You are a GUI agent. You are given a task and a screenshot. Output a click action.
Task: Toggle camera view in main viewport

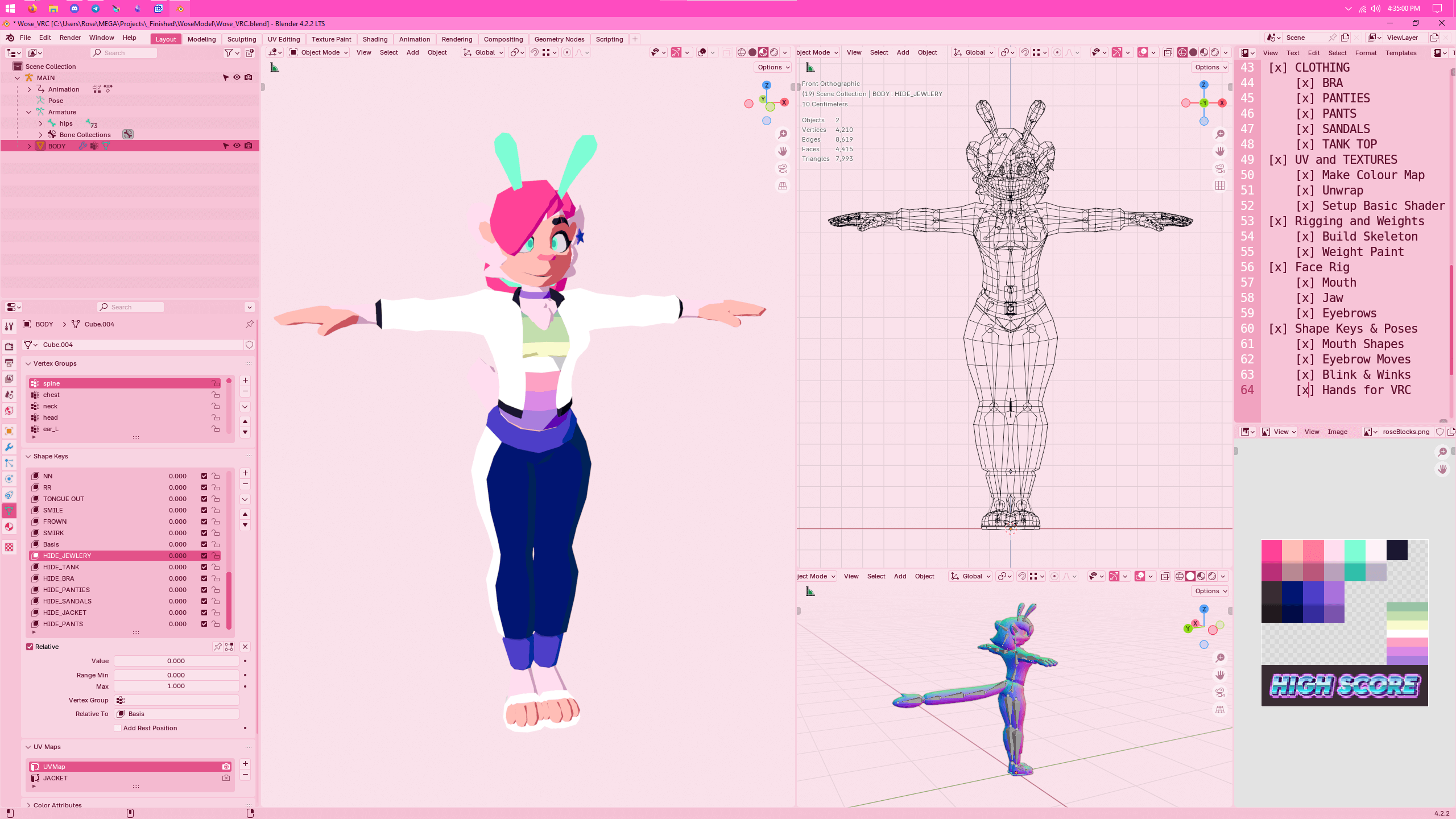(x=783, y=168)
